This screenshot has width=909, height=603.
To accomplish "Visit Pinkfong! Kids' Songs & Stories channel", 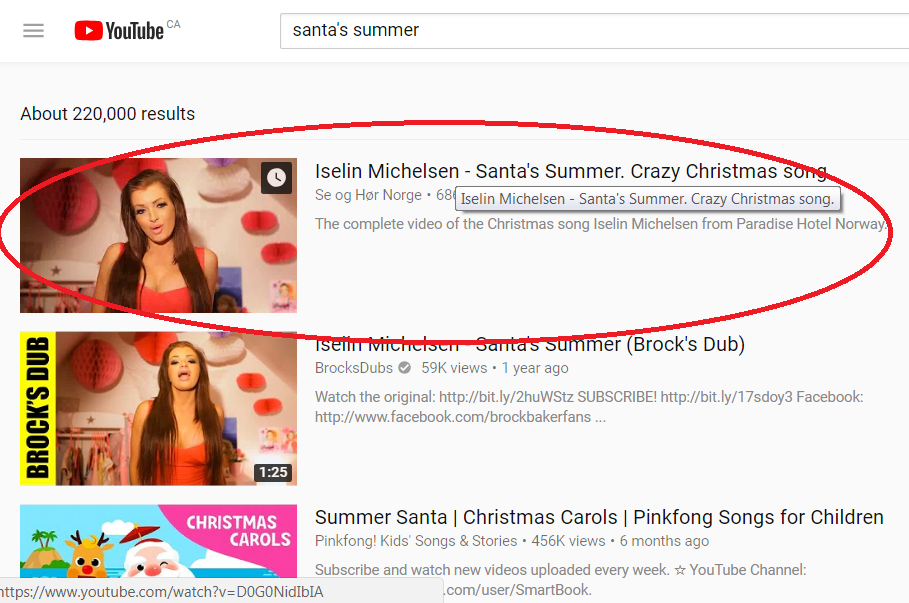I will (x=416, y=540).
